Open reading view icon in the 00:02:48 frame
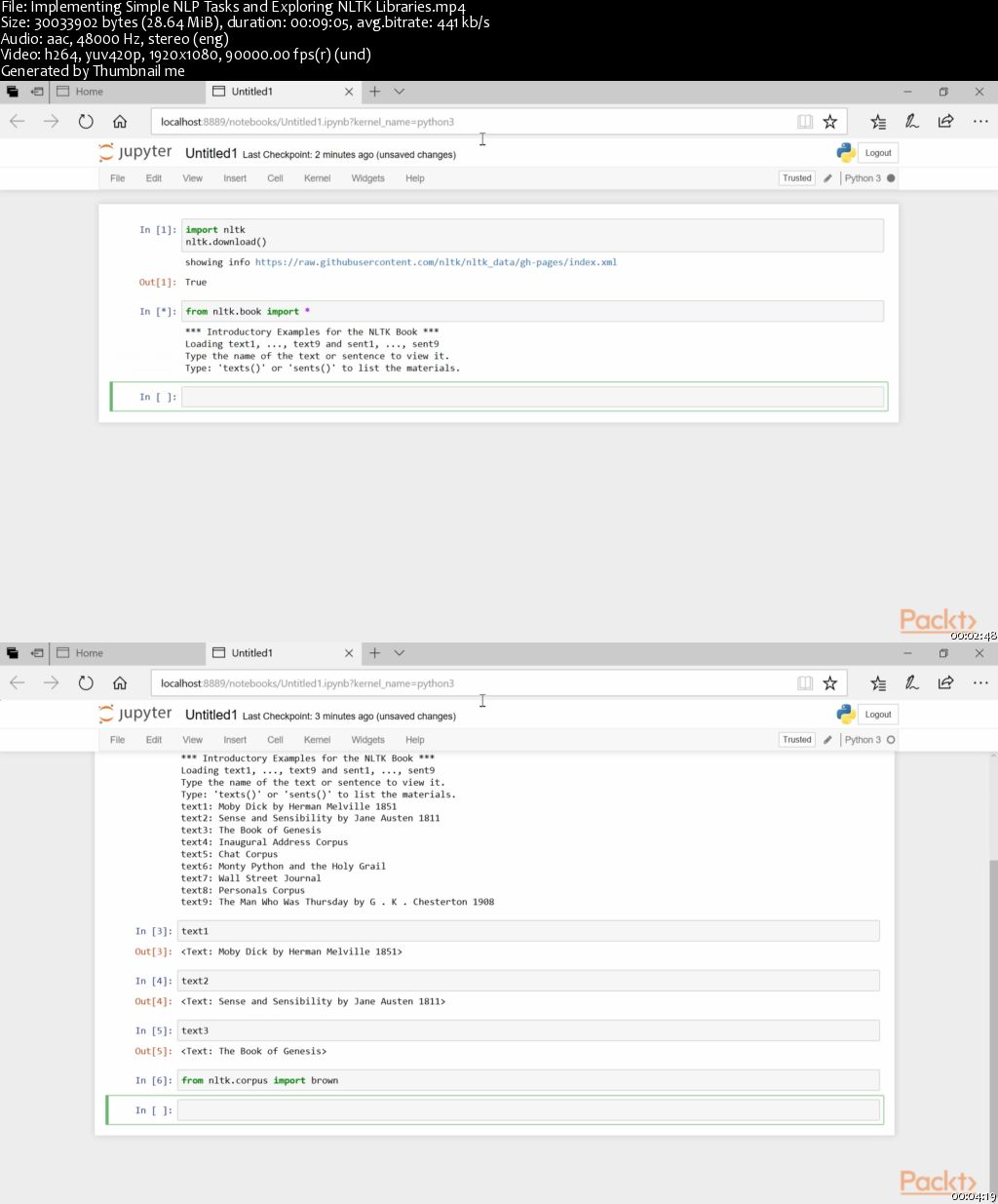 pos(805,122)
